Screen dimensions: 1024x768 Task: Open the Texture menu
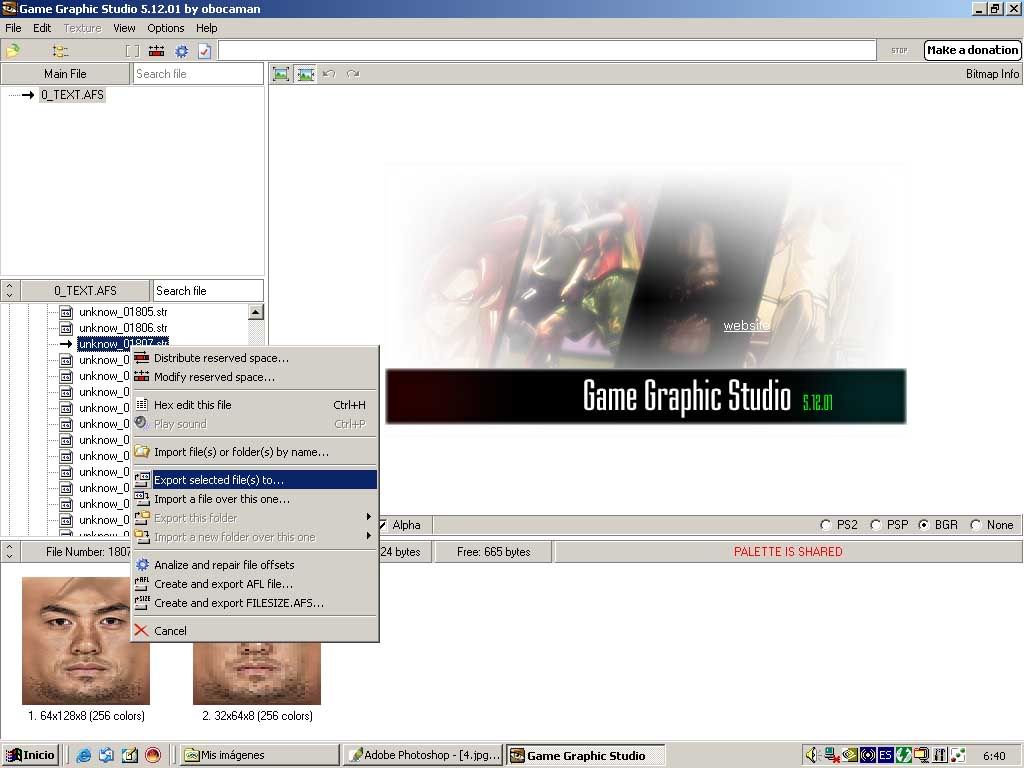[82, 28]
